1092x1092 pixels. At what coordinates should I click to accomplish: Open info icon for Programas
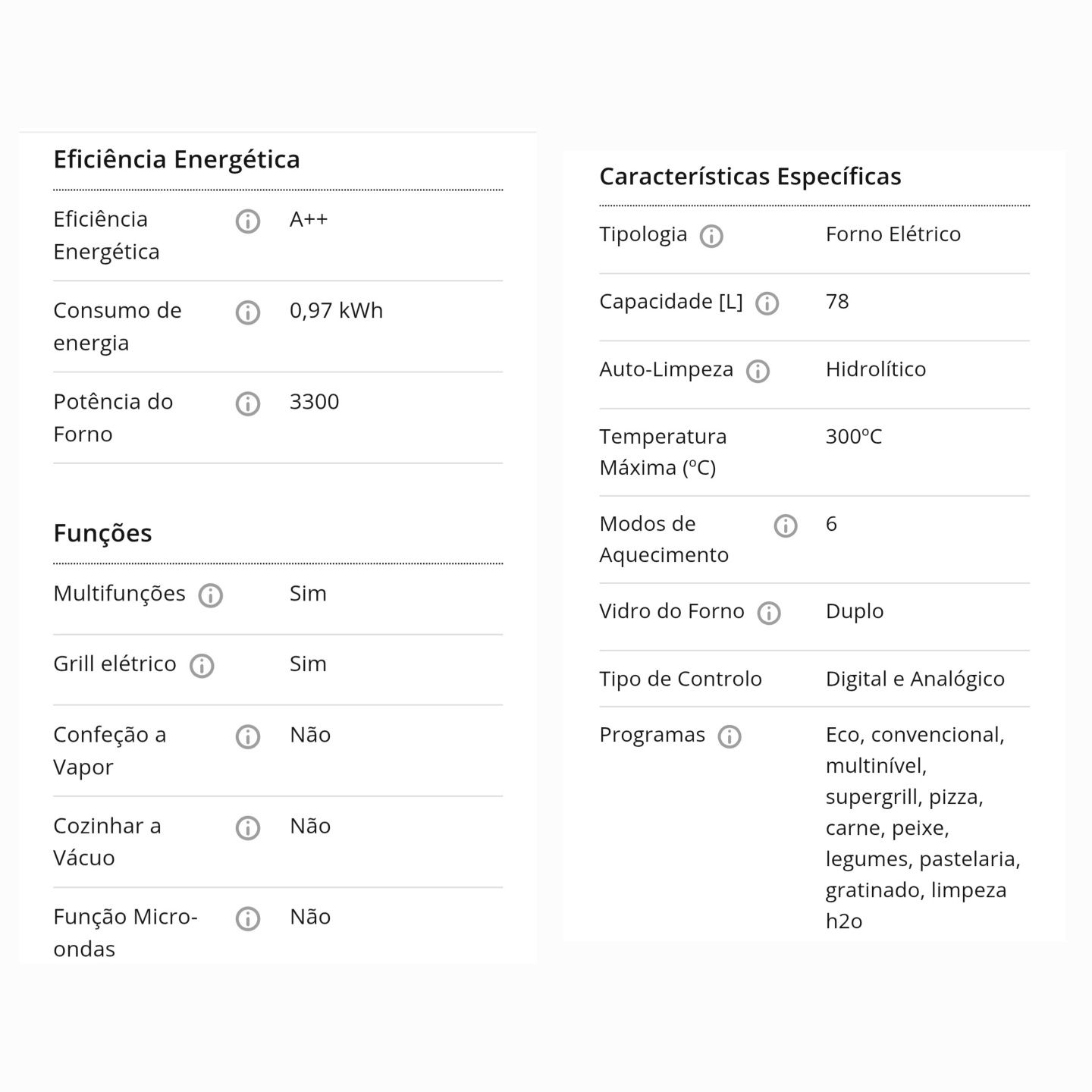pyautogui.click(x=730, y=736)
